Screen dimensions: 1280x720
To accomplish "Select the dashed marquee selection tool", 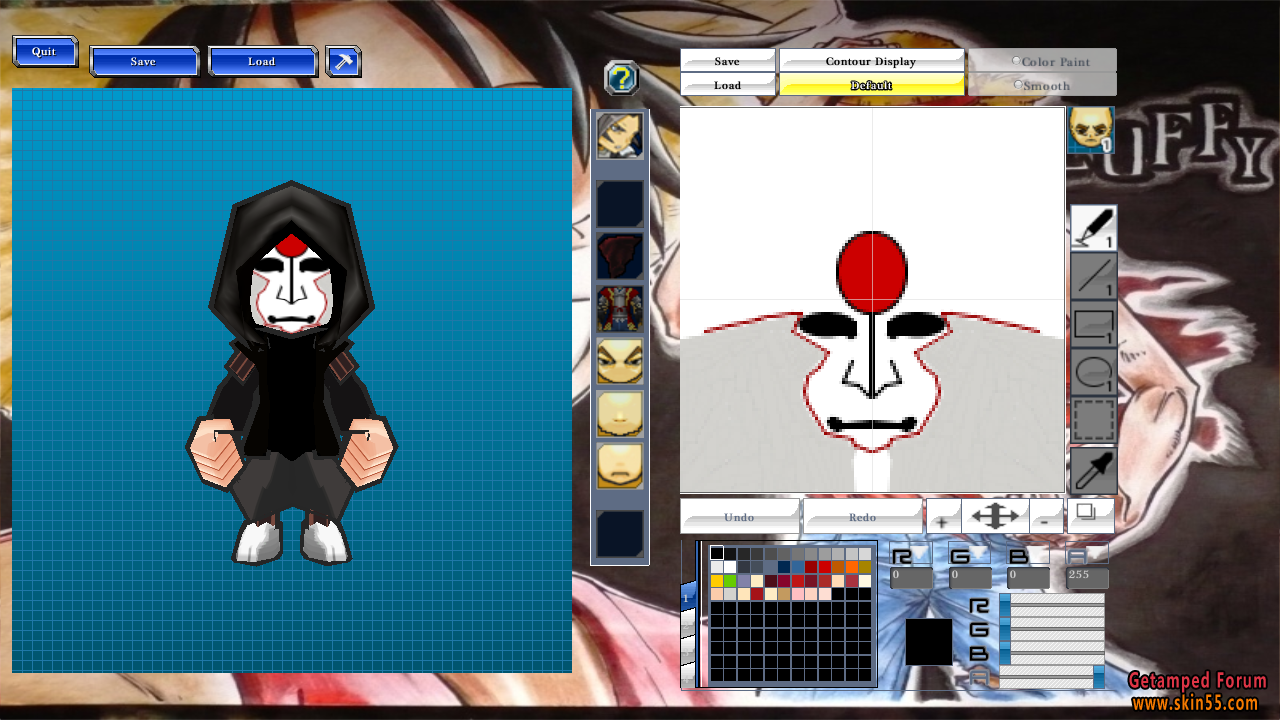I will pyautogui.click(x=1093, y=421).
